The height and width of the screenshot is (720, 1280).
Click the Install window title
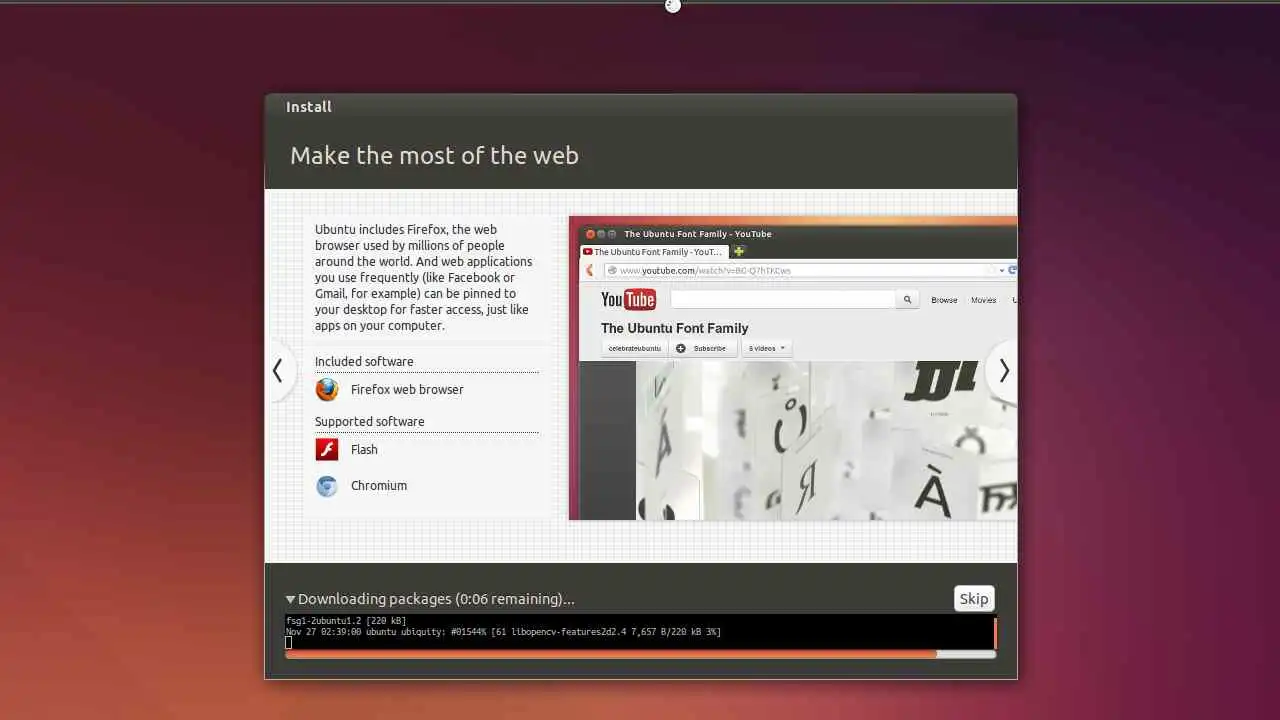pos(309,107)
